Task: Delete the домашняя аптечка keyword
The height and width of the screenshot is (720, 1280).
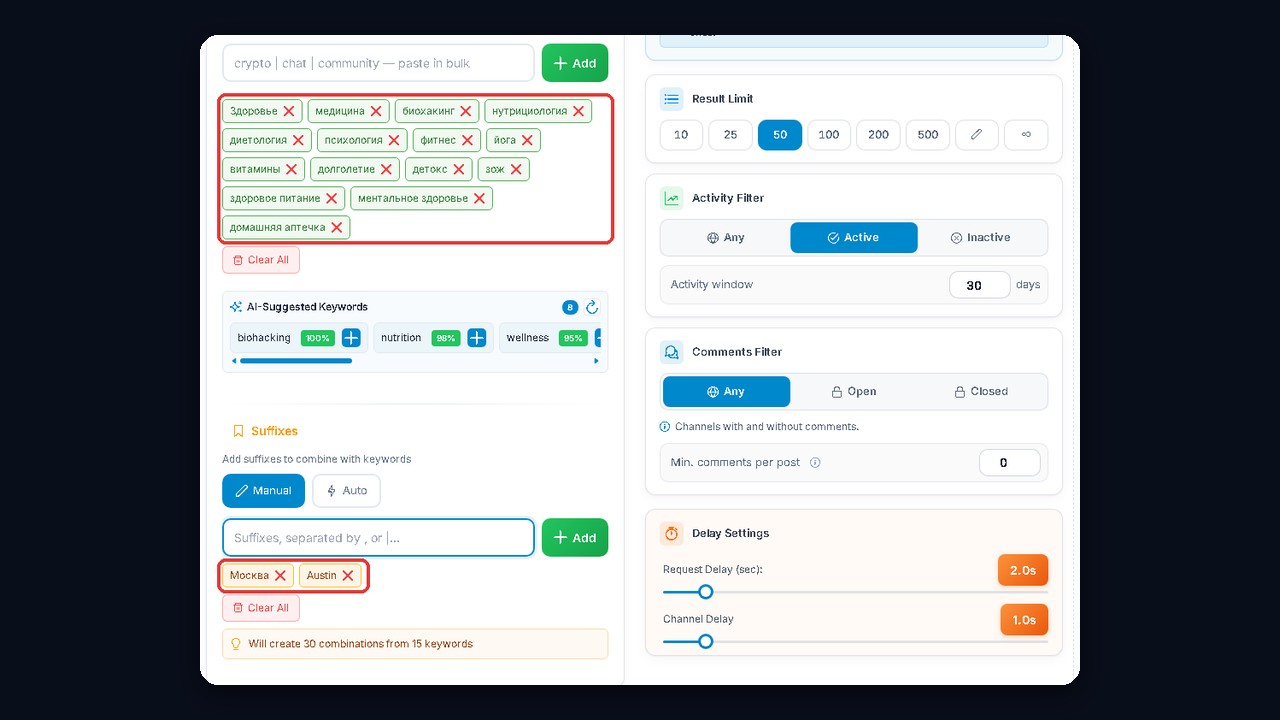Action: tap(337, 227)
